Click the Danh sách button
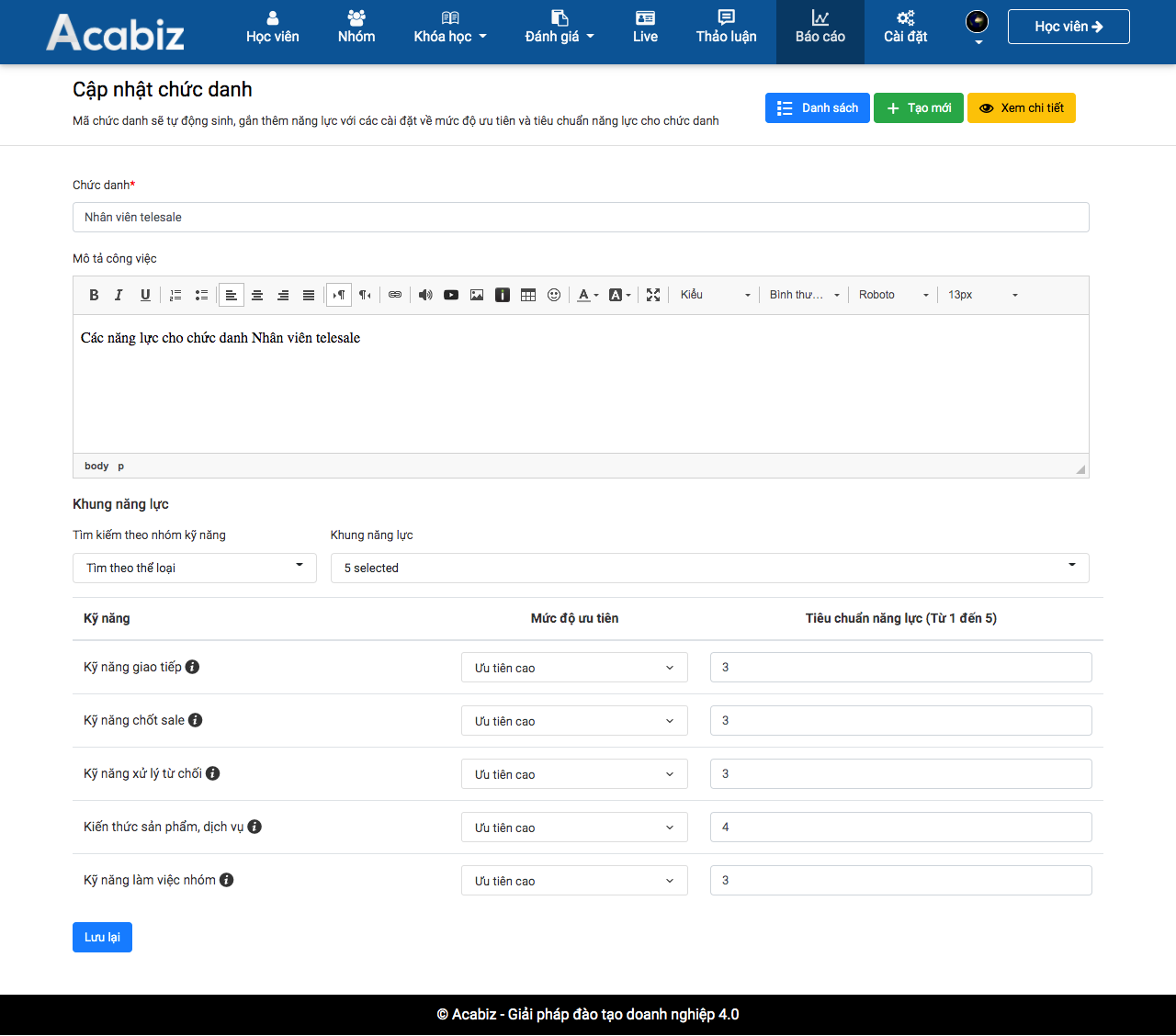 click(x=818, y=108)
